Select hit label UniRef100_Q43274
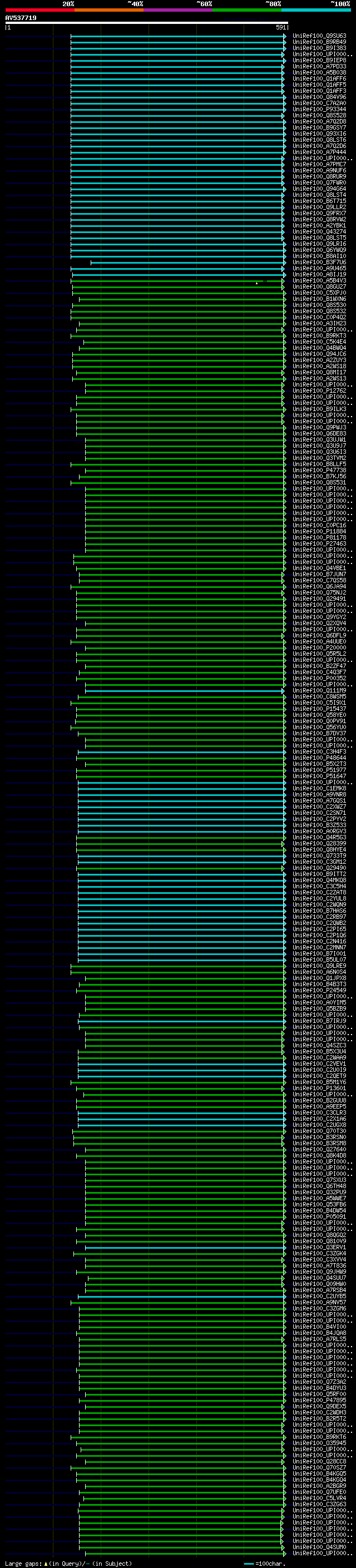The width and height of the screenshot is (356, 1568). [319, 232]
